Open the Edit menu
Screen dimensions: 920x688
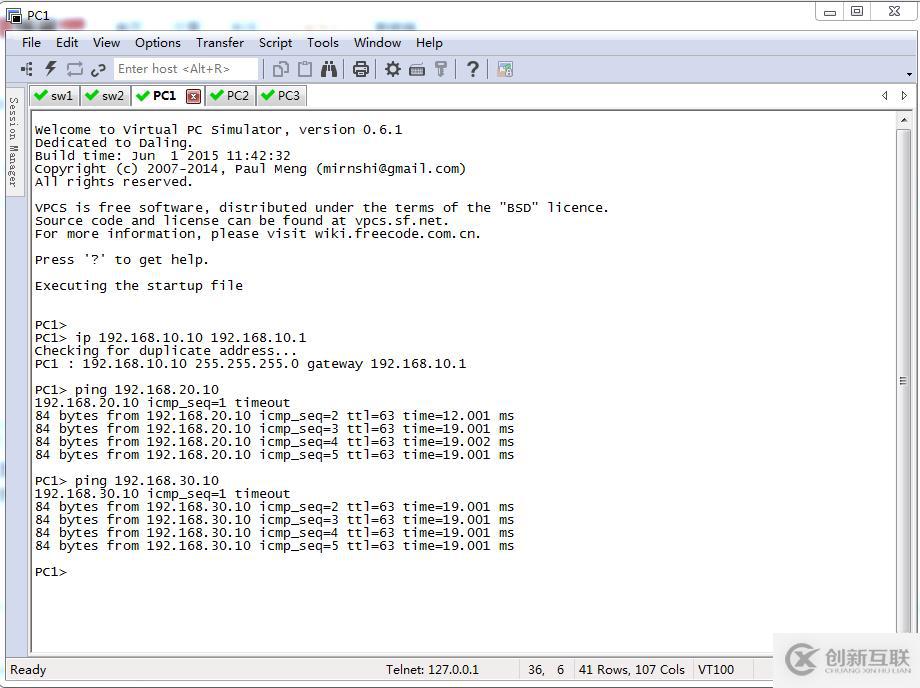click(67, 43)
